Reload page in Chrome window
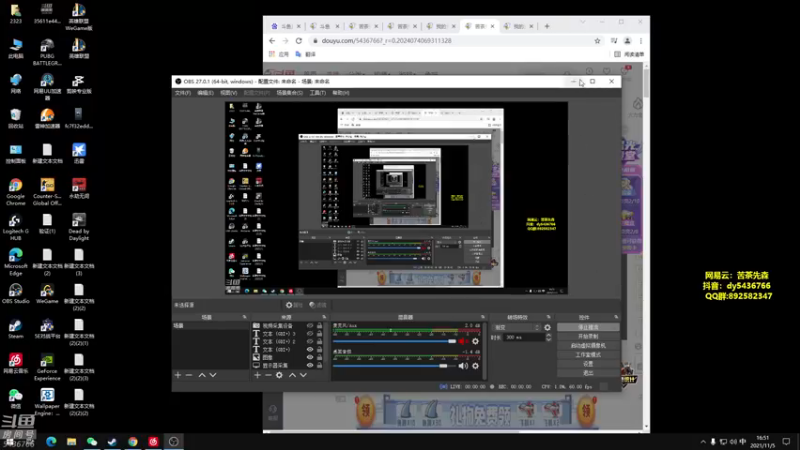800x450 pixels. (299, 41)
